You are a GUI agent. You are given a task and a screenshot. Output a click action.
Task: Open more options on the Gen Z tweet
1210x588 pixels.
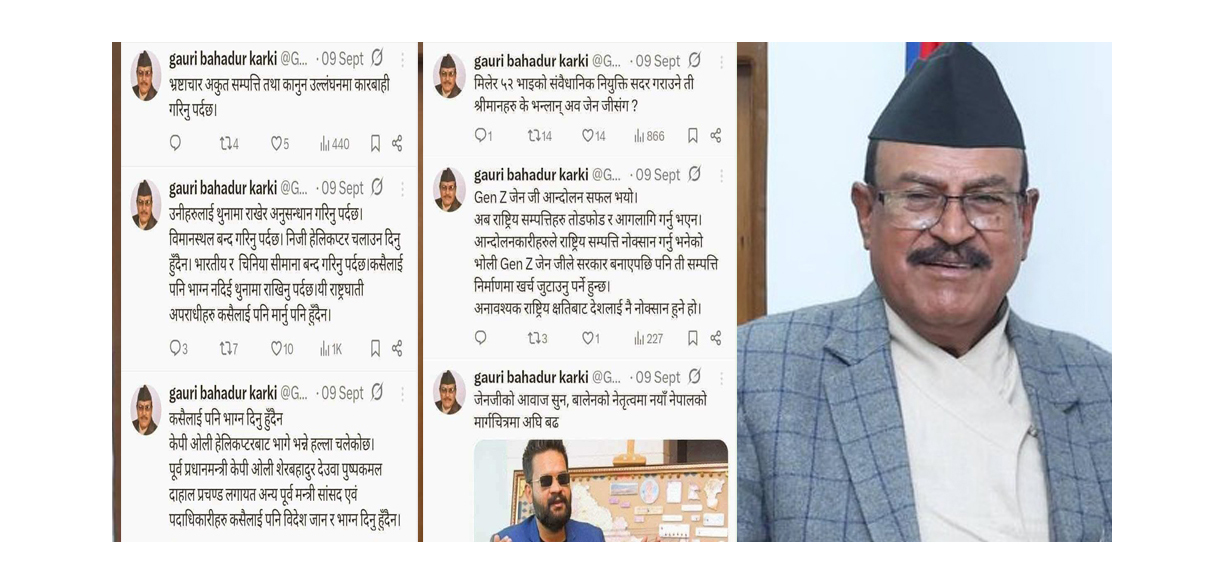click(721, 175)
